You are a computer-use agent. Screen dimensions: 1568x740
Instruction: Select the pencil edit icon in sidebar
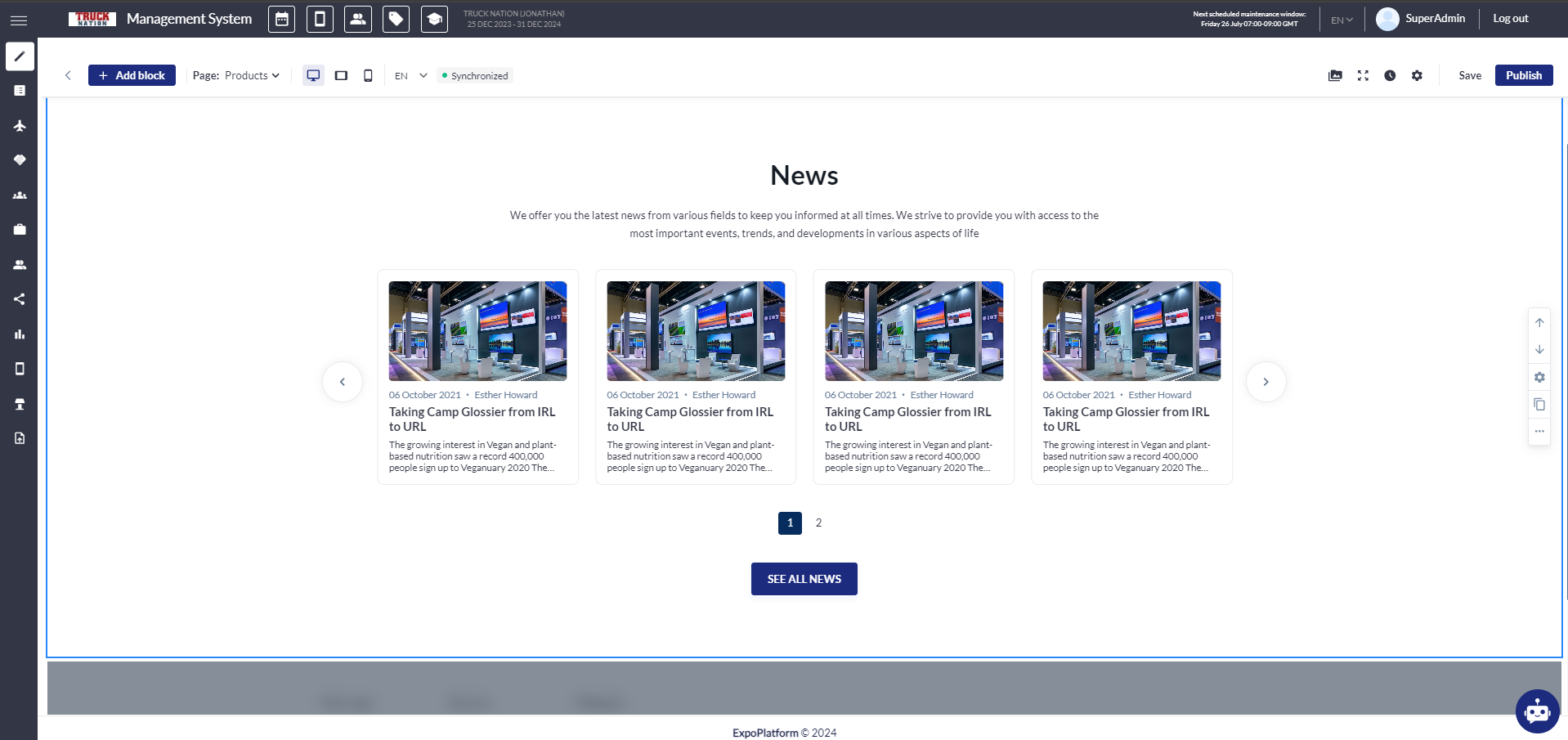click(x=20, y=56)
